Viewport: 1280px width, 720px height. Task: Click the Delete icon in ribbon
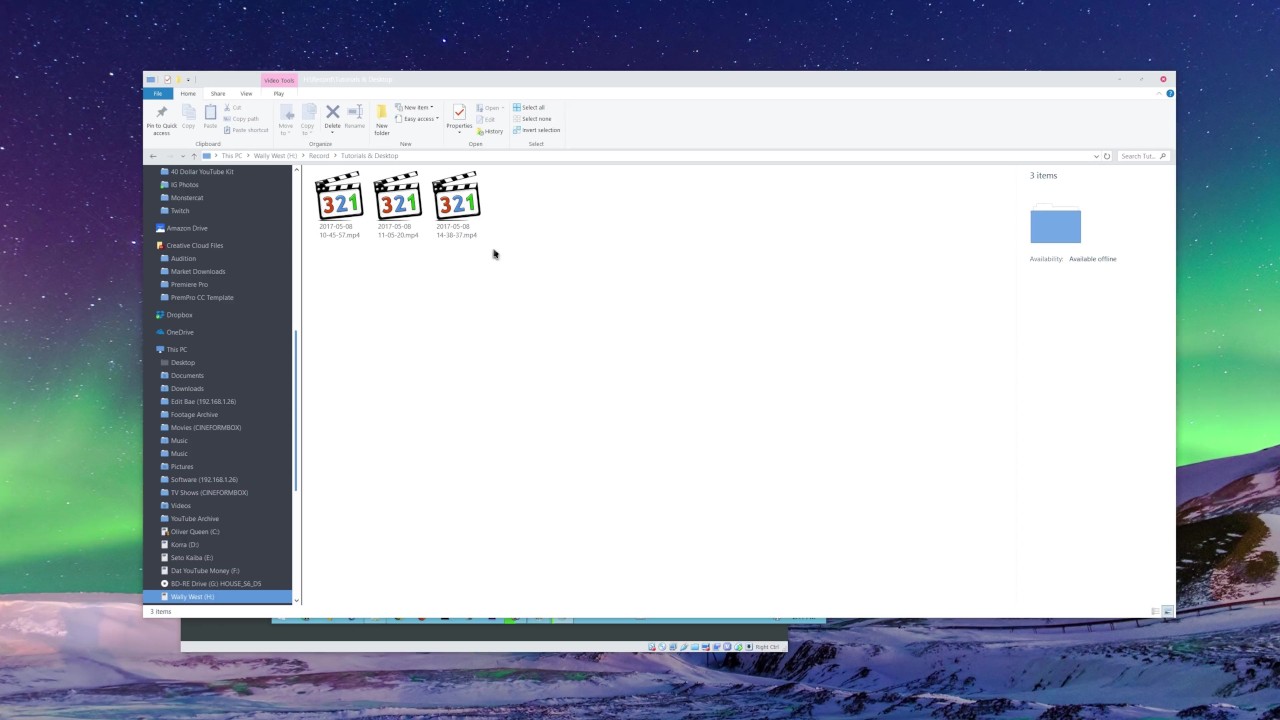[x=332, y=116]
